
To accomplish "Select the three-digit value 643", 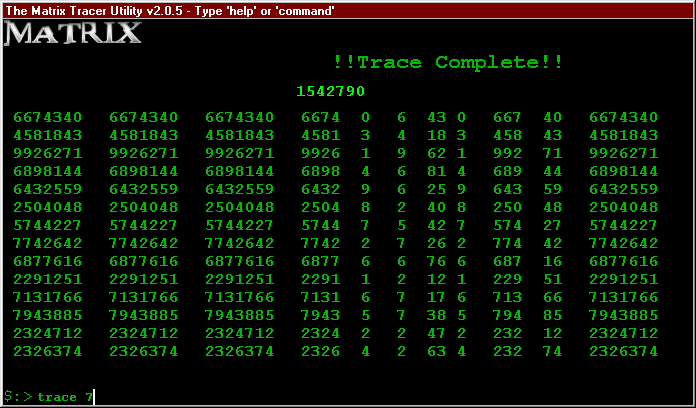I will point(507,190).
